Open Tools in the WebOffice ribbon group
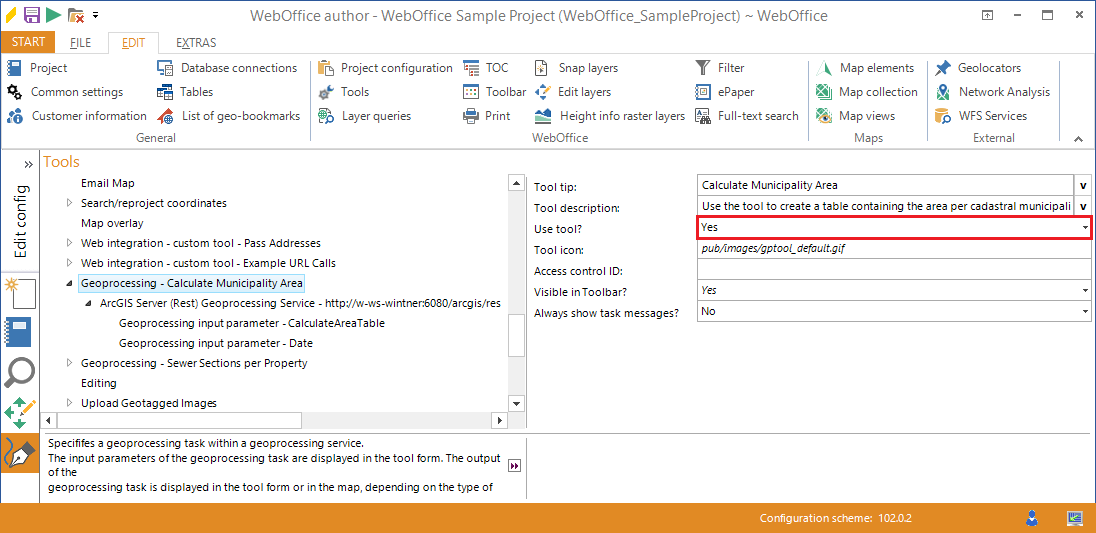This screenshot has width=1096, height=533. (343, 92)
